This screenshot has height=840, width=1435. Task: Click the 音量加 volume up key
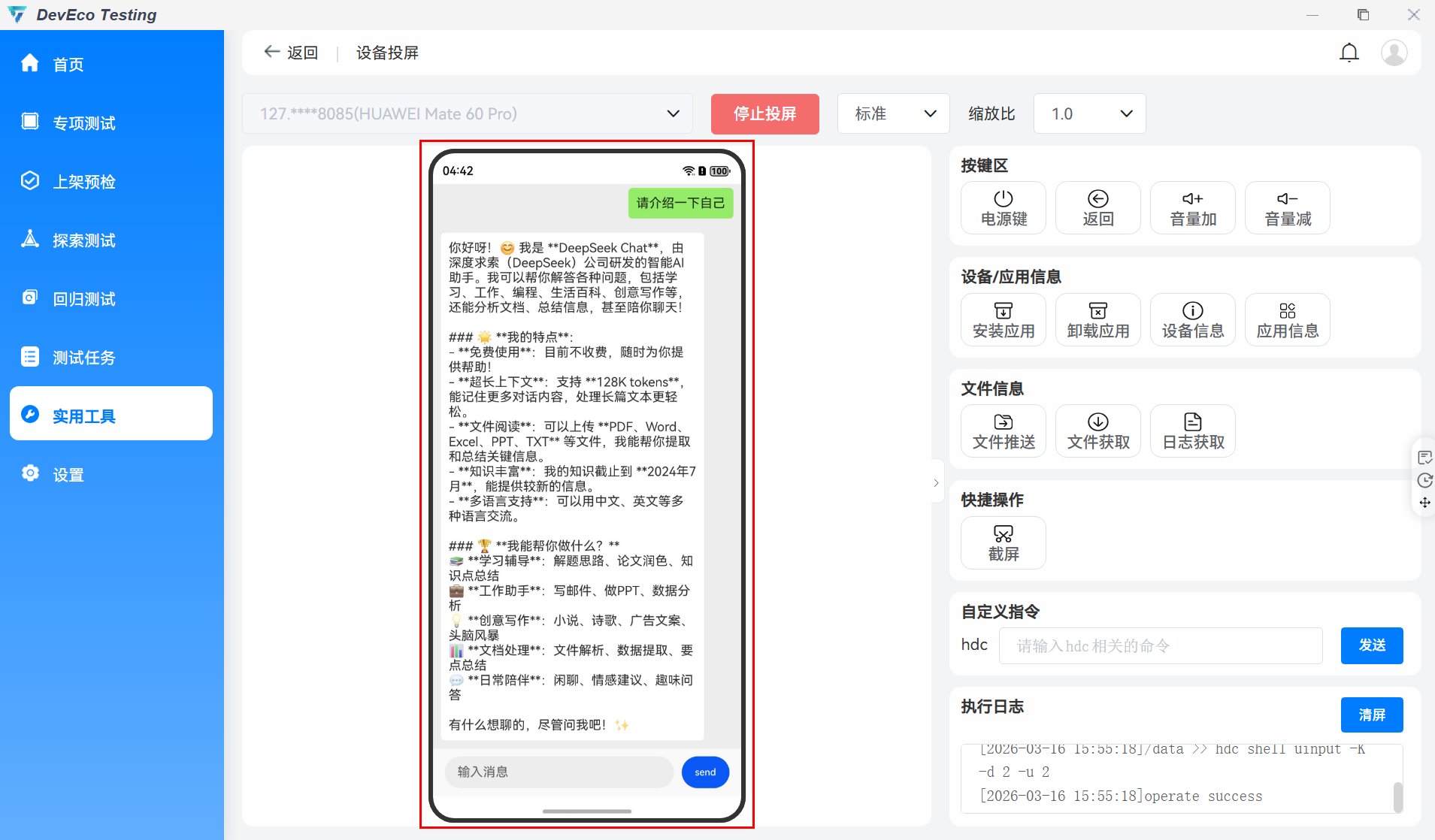1193,208
